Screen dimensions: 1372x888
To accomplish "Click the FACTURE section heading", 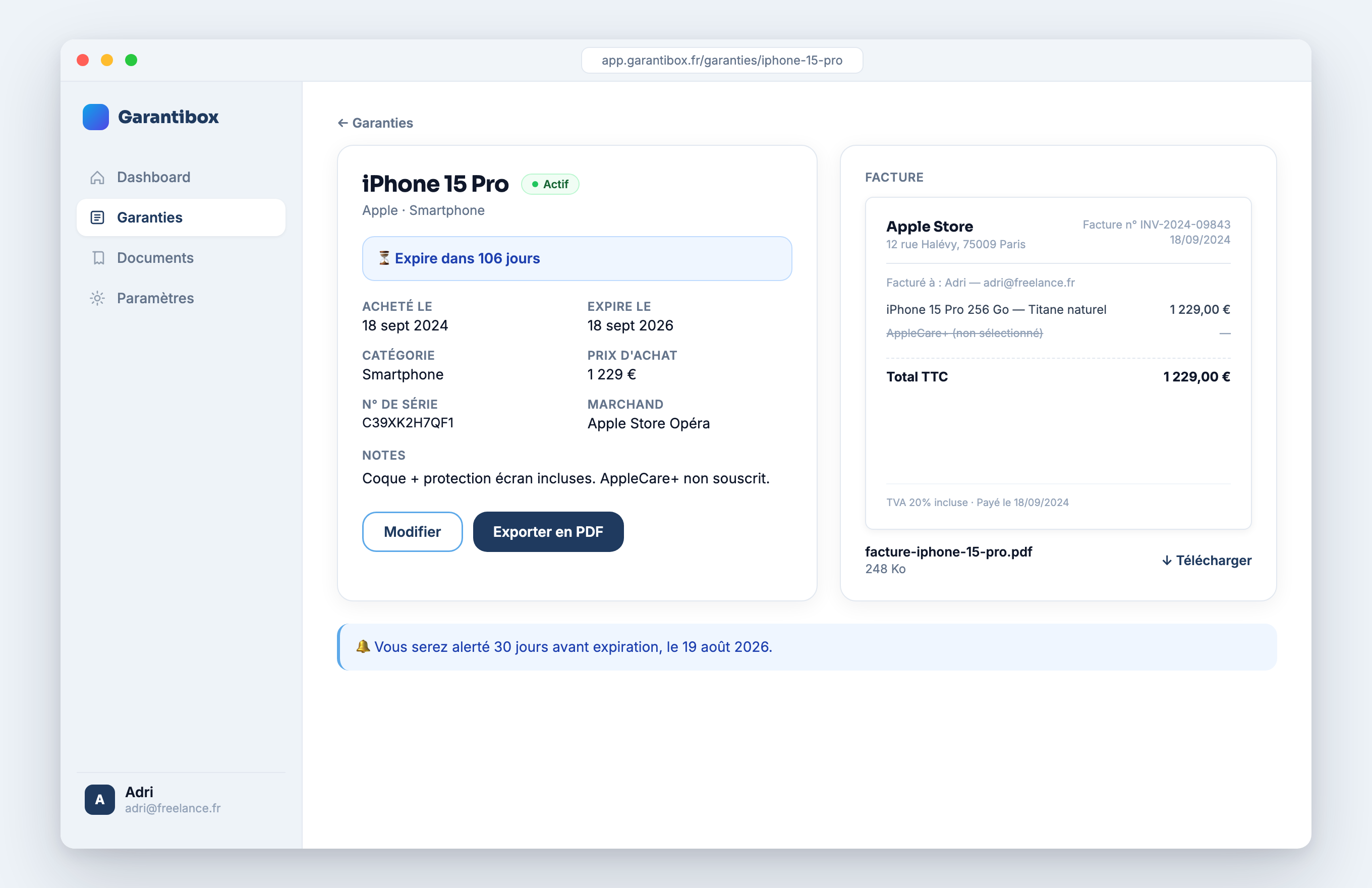I will click(894, 178).
